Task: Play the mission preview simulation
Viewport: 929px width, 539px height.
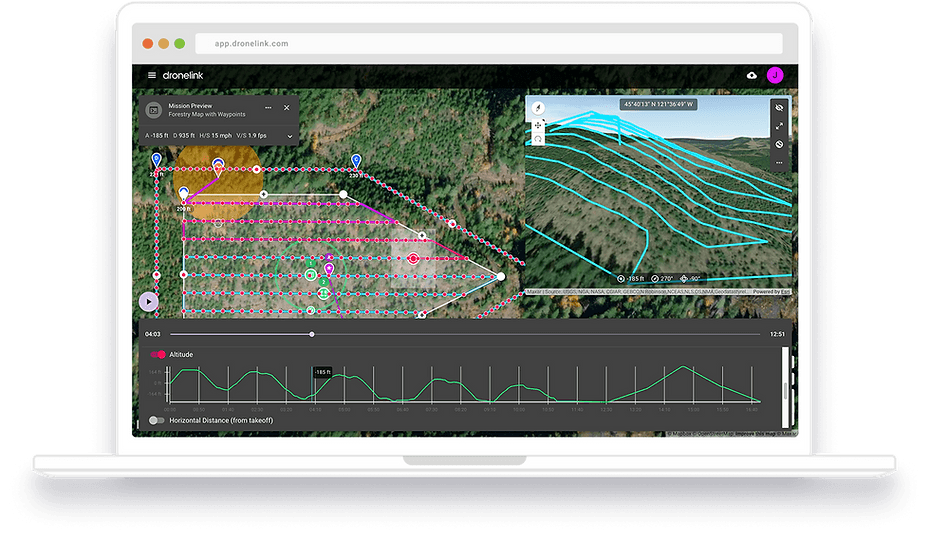Action: pyautogui.click(x=148, y=300)
